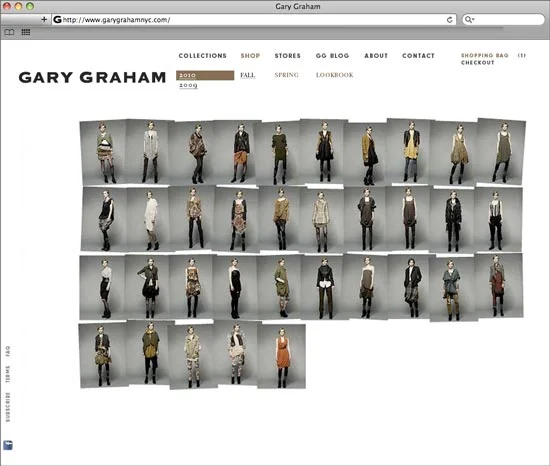The width and height of the screenshot is (550, 466).
Task: Select the FALL season
Action: [248, 75]
